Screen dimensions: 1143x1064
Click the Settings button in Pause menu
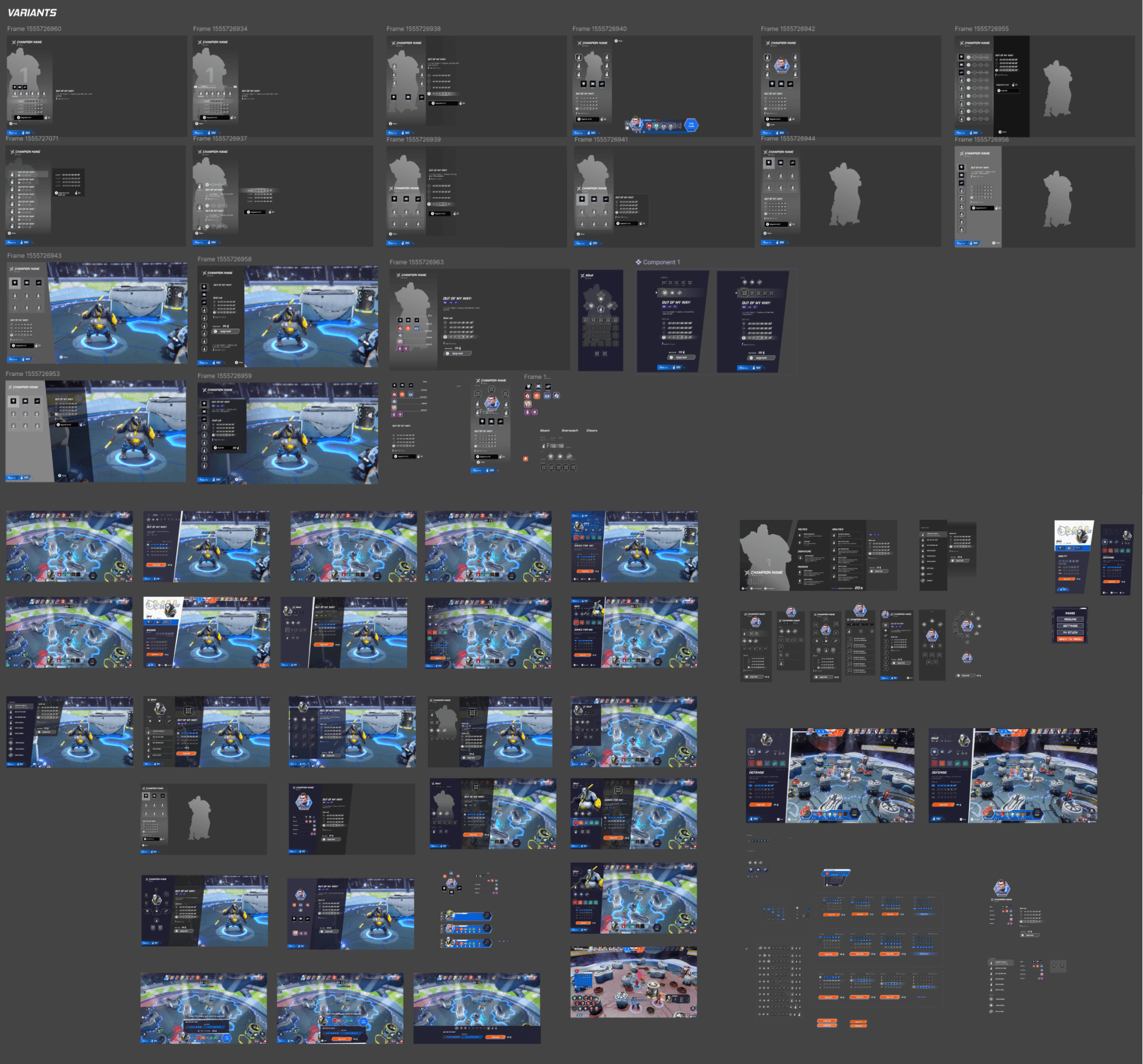[x=1070, y=626]
